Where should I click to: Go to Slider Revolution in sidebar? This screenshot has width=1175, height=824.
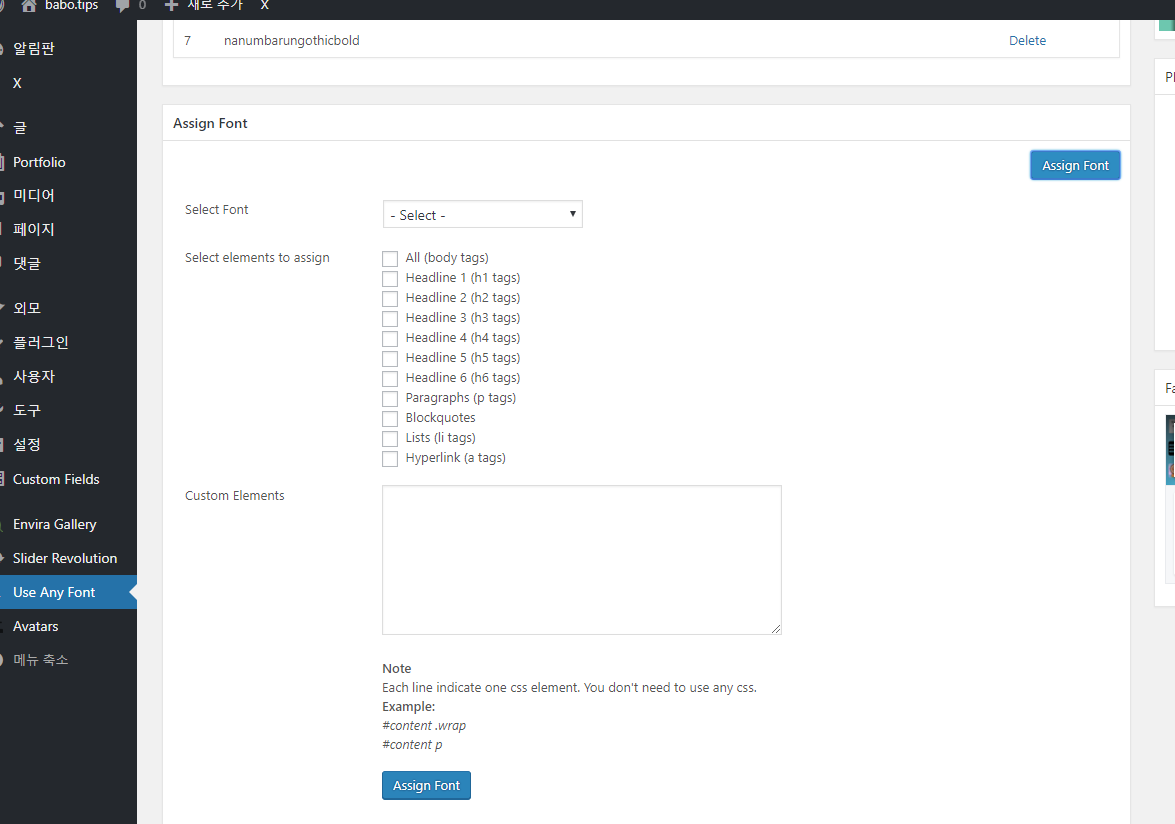[x=65, y=558]
